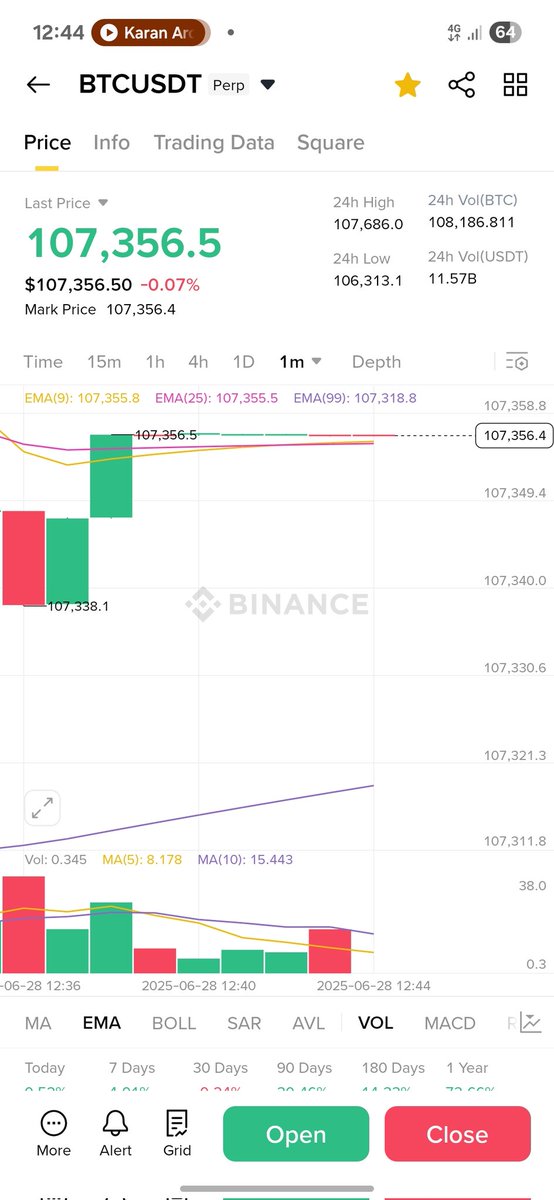Toggle the yellow favorite star
Viewport: 554px width, 1200px height.
pos(407,85)
